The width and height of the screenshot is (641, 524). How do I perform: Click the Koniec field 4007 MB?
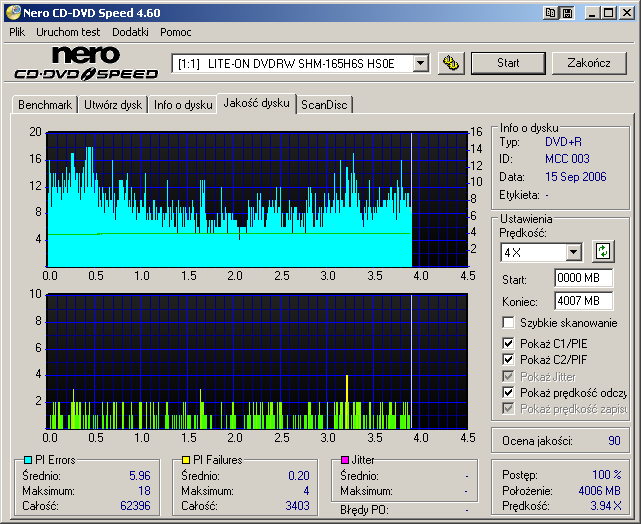(x=583, y=301)
